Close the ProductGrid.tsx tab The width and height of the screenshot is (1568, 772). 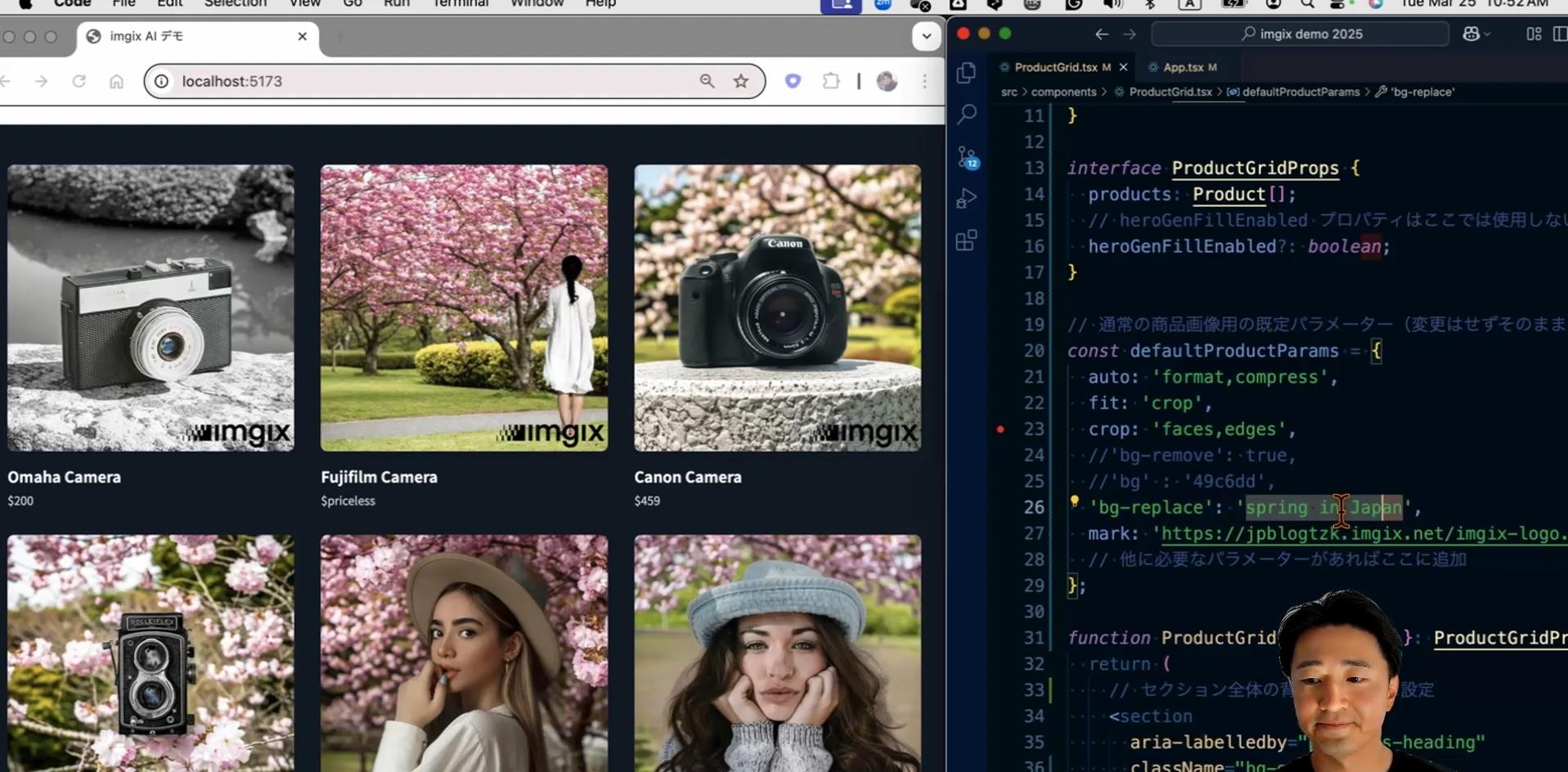tap(1123, 67)
